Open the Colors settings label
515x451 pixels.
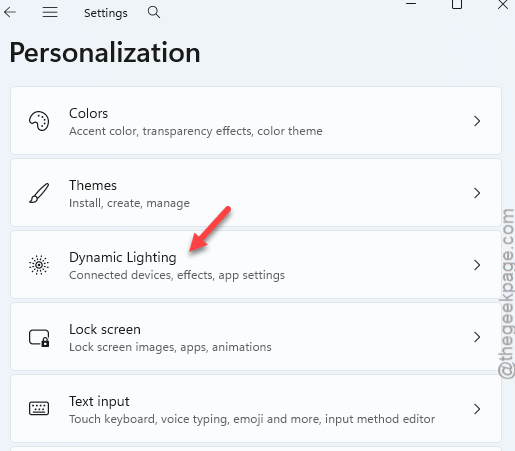coord(88,113)
